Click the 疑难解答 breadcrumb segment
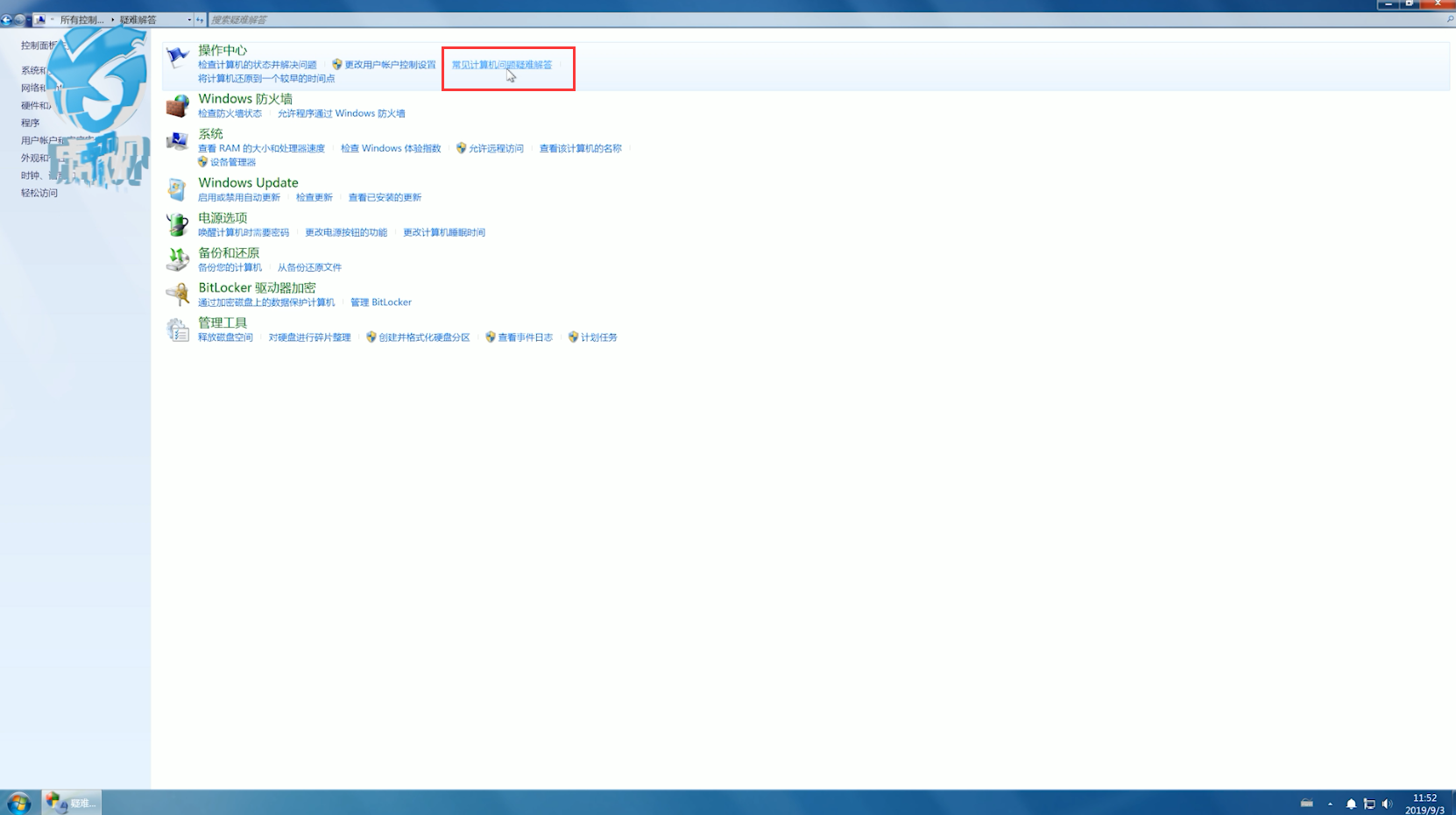 tap(138, 19)
